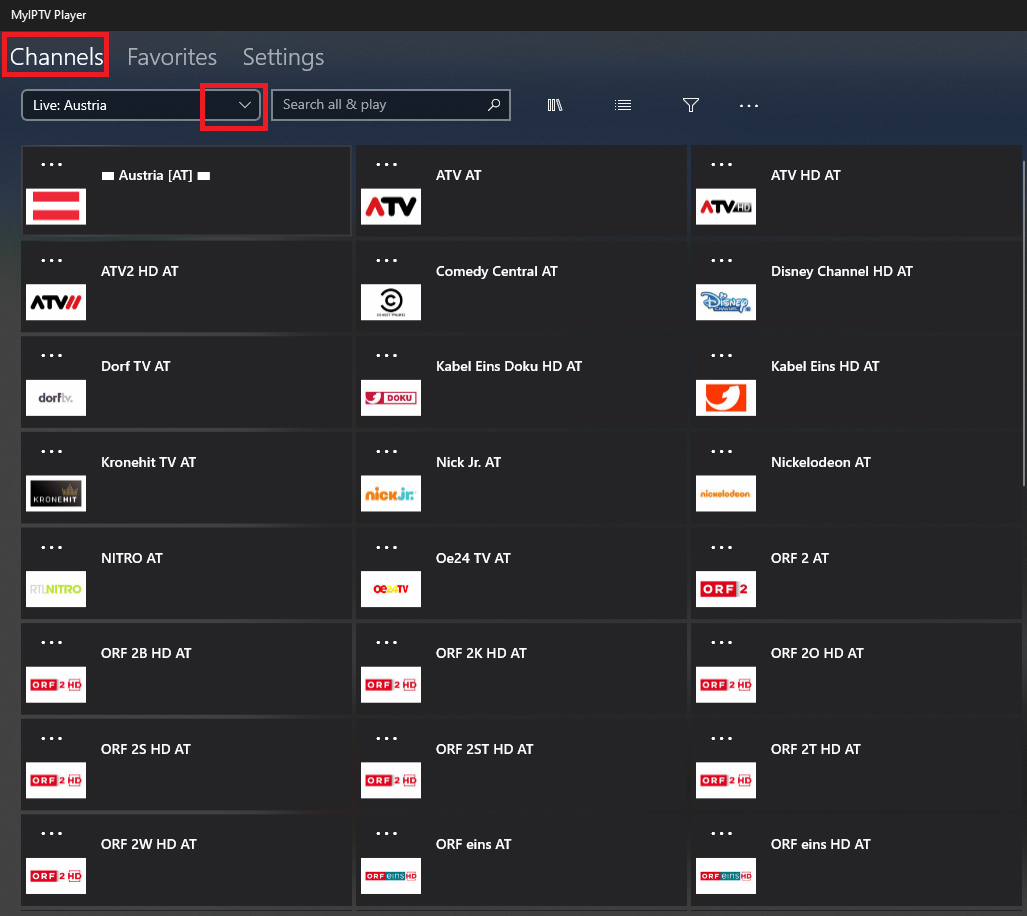The height and width of the screenshot is (916, 1027).
Task: Switch to list view icon
Action: [x=623, y=105]
